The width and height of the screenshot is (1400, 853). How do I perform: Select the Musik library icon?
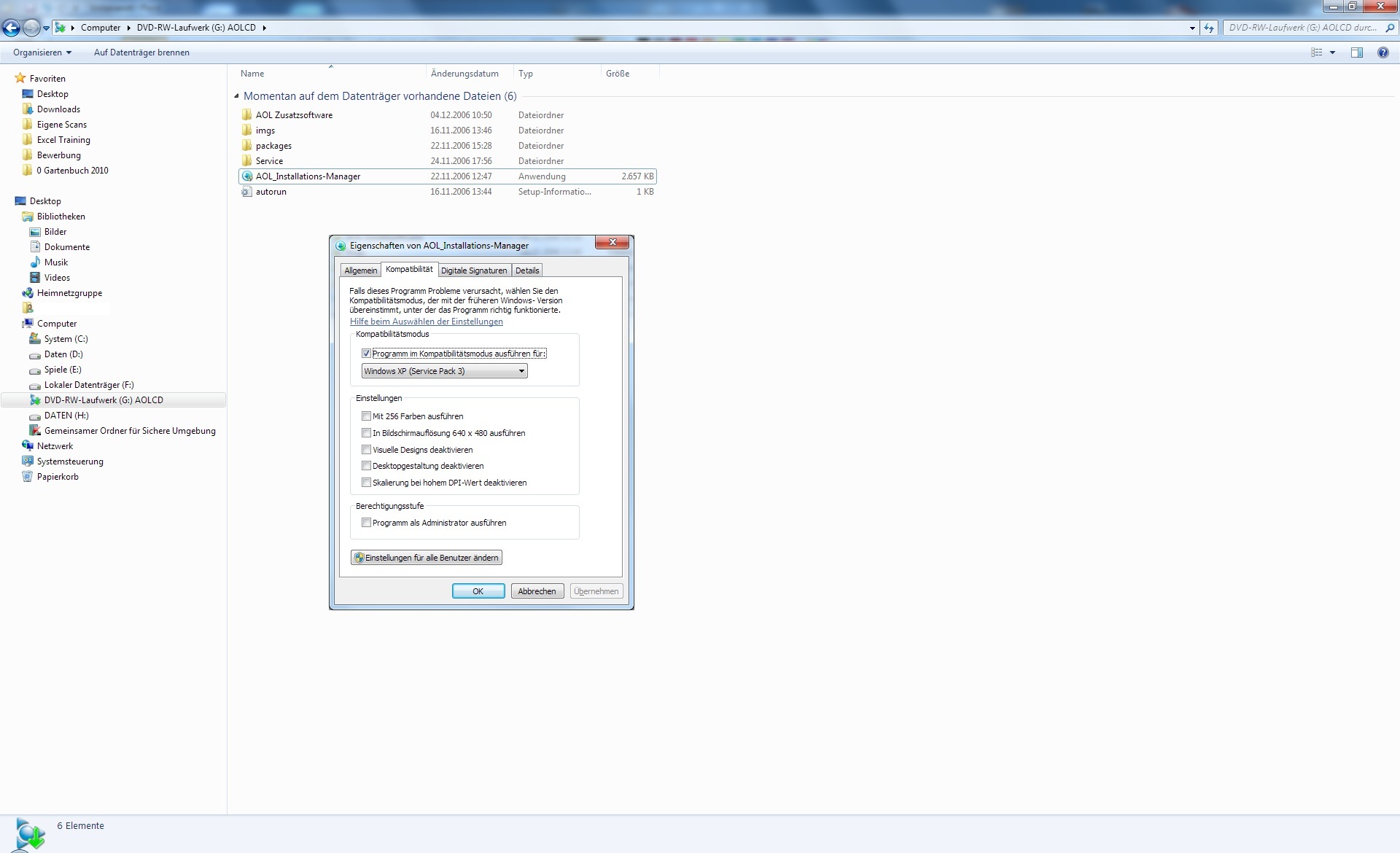coord(35,262)
